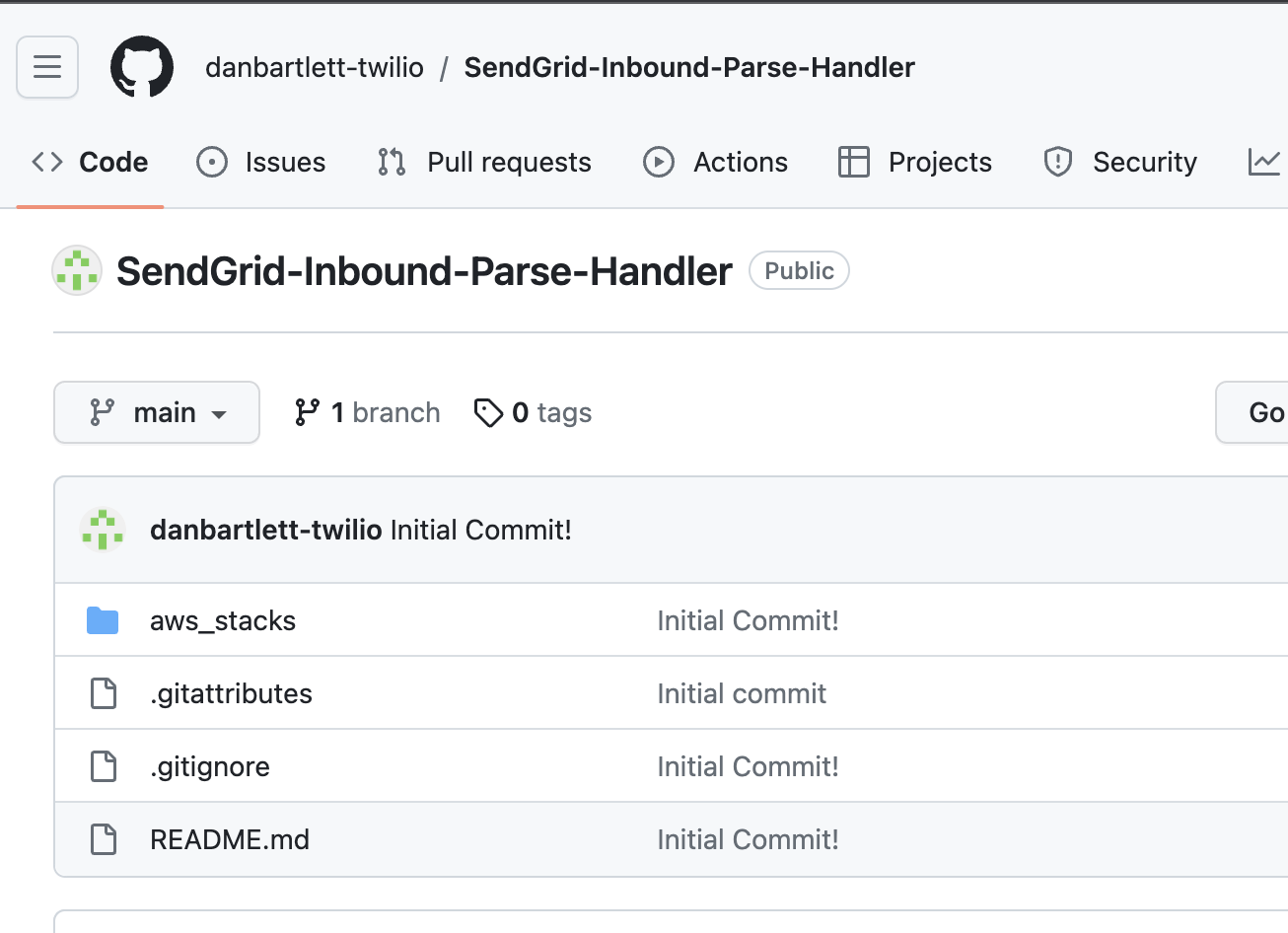The image size is (1288, 933).
Task: Click the Code tab angle-brackets icon
Action: 47,162
